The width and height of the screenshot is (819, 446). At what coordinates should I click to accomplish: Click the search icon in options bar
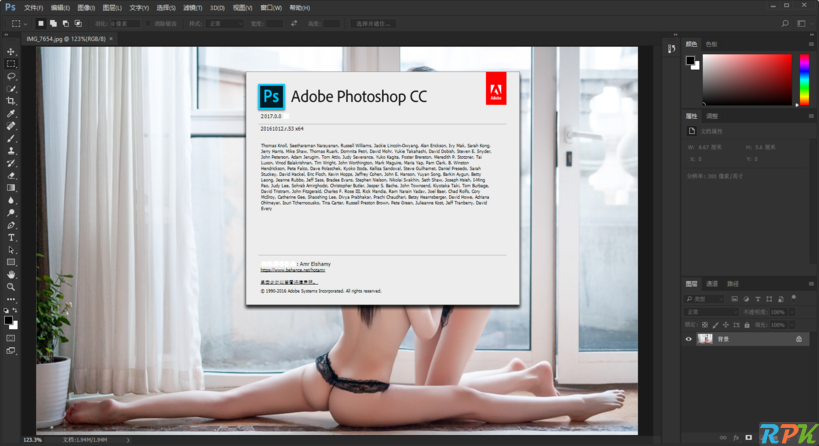pyautogui.click(x=785, y=24)
